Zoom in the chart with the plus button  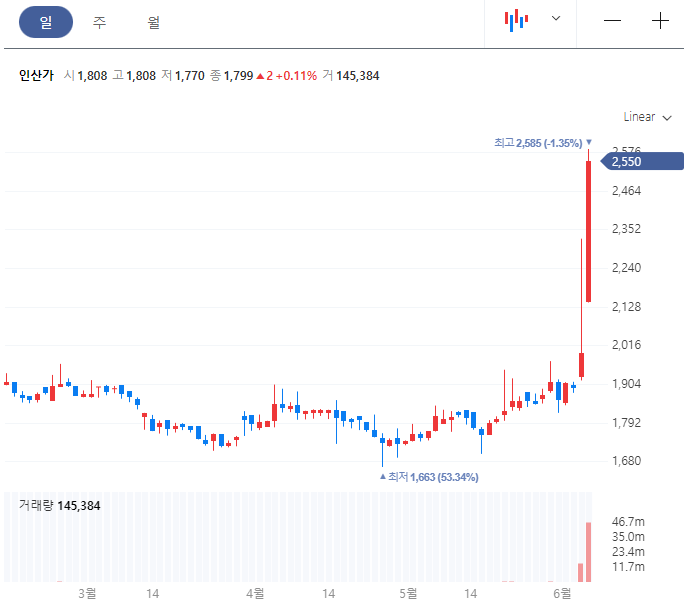coord(660,21)
